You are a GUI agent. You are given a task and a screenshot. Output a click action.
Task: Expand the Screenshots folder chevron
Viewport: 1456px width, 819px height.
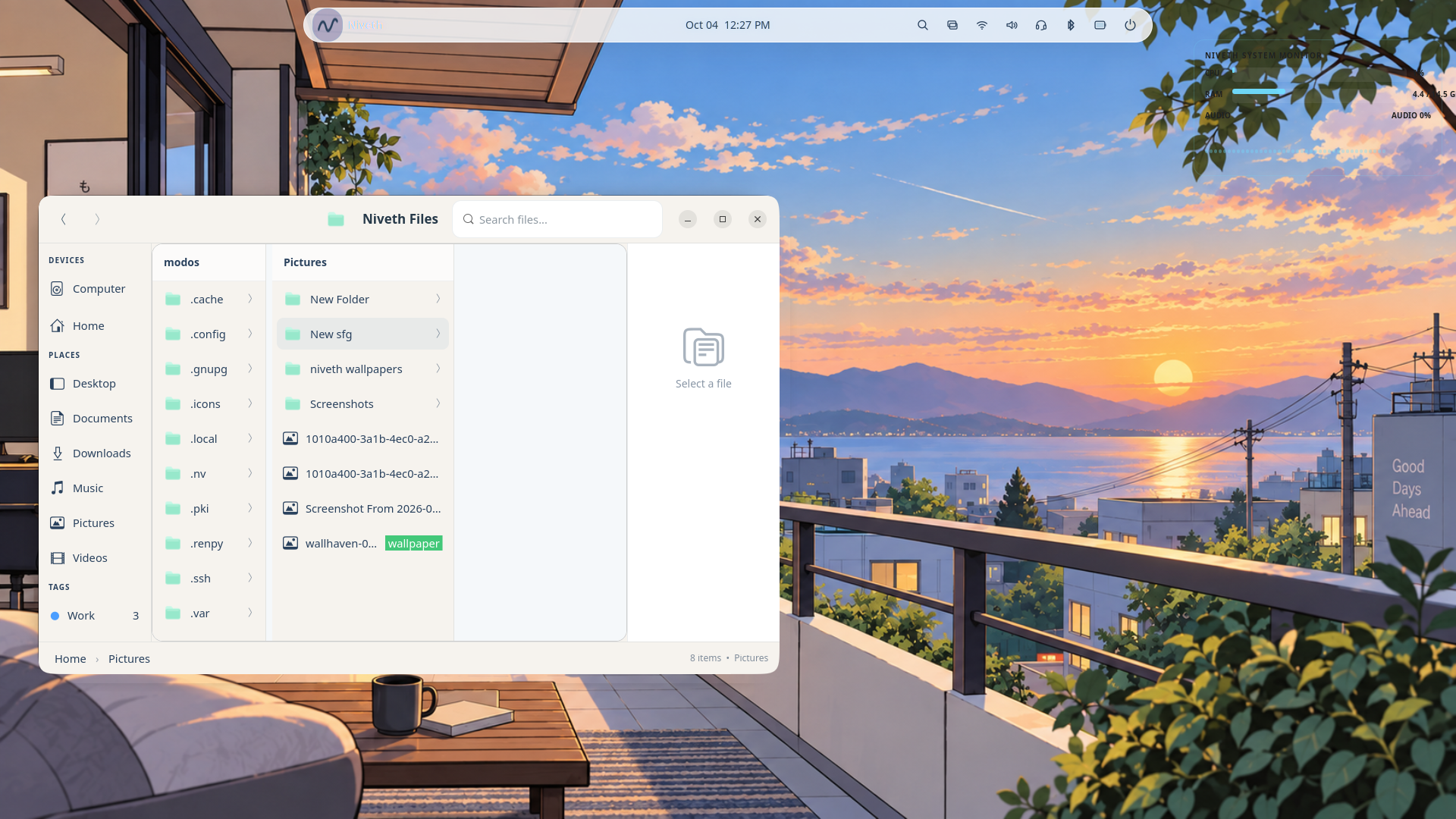[x=438, y=403]
